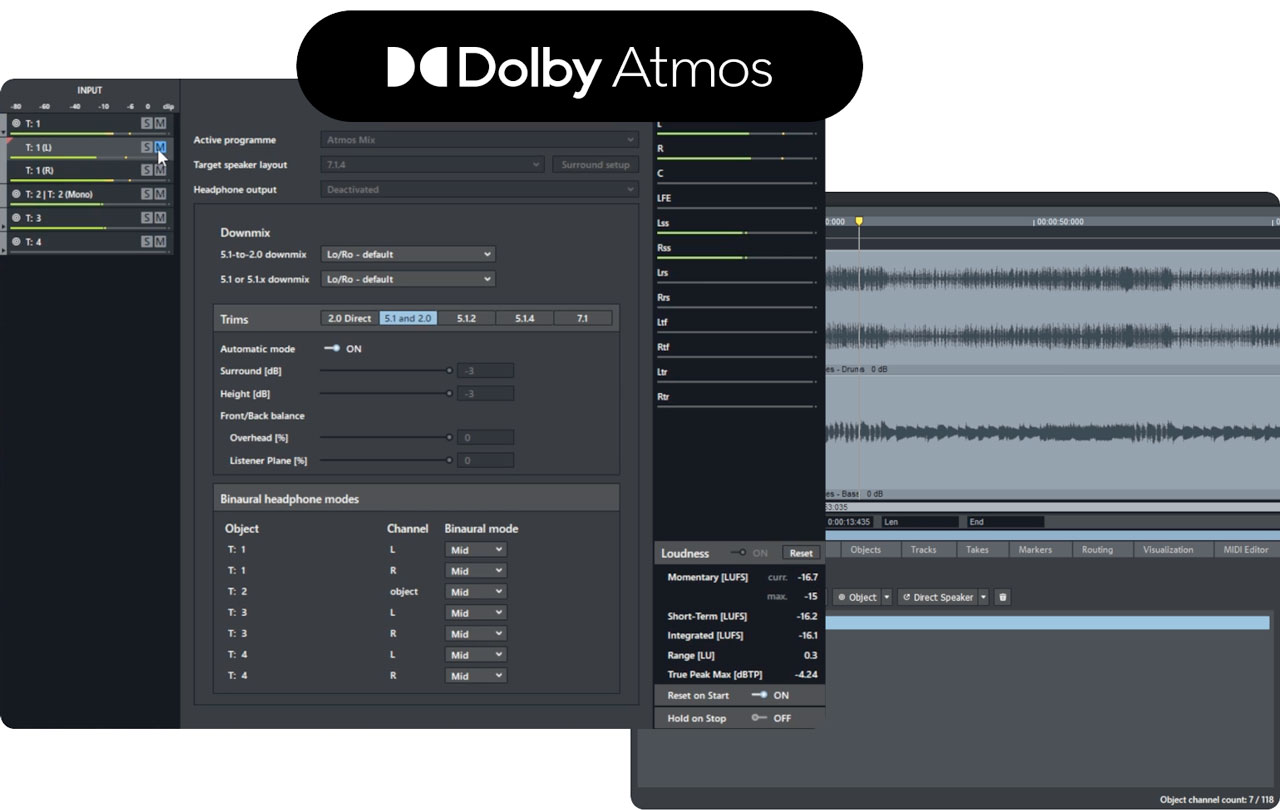
Task: Open binaural mode dropdown for T: 1 L
Action: (476, 550)
